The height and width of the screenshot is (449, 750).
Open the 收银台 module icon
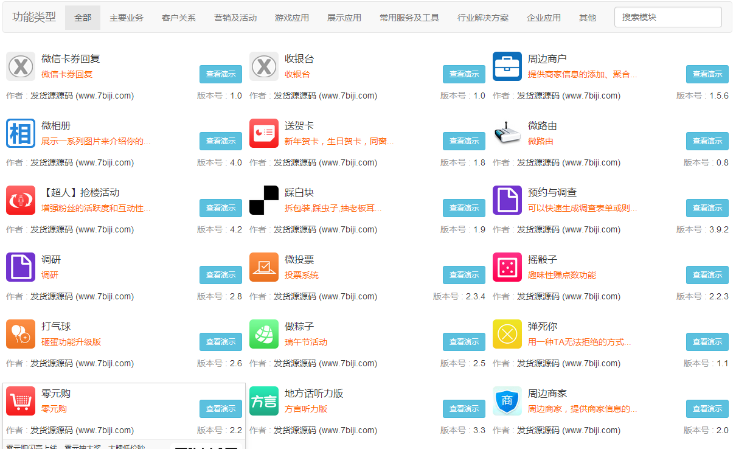click(x=264, y=66)
